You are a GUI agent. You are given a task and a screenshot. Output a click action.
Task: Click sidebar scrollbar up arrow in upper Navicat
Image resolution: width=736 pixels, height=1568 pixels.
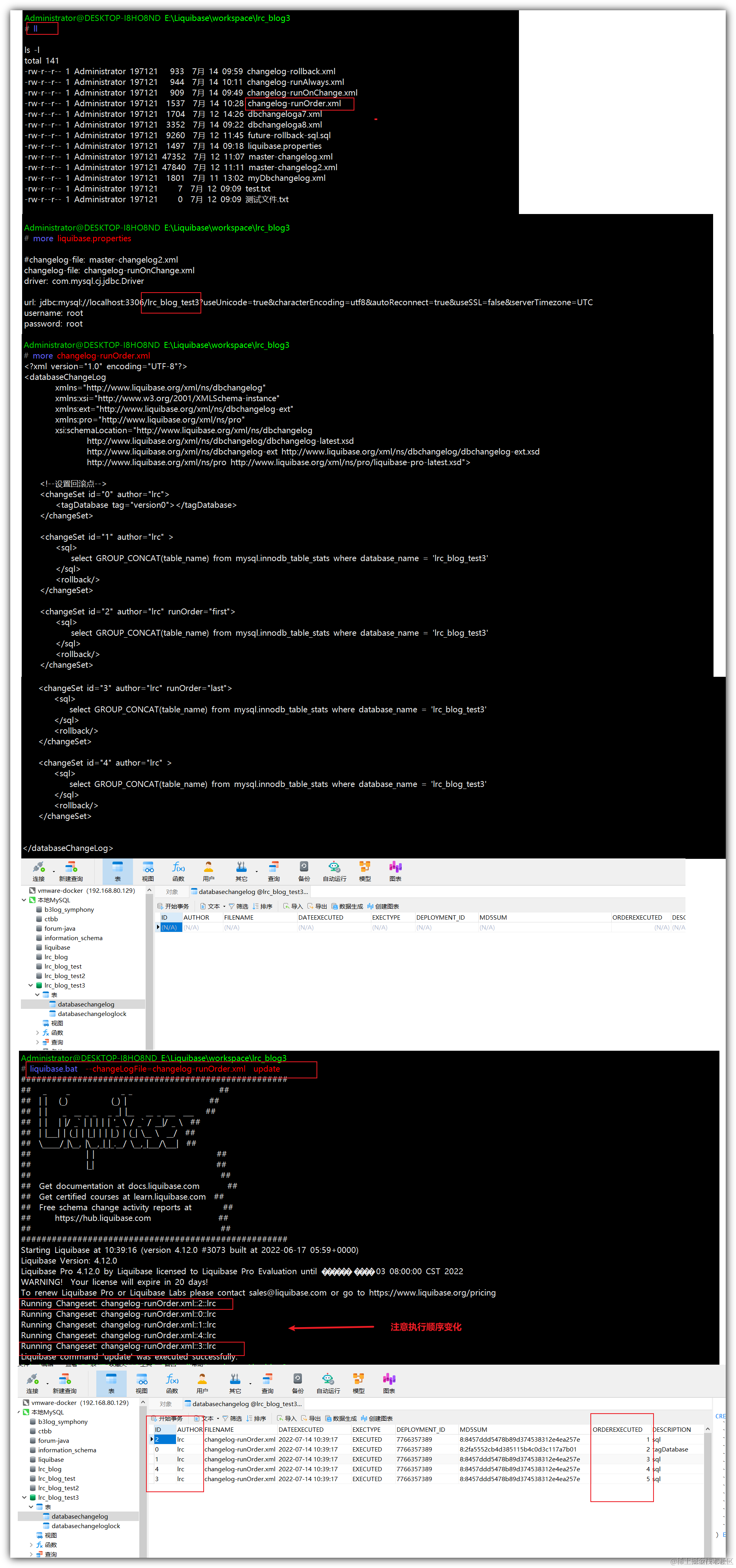coord(149,890)
